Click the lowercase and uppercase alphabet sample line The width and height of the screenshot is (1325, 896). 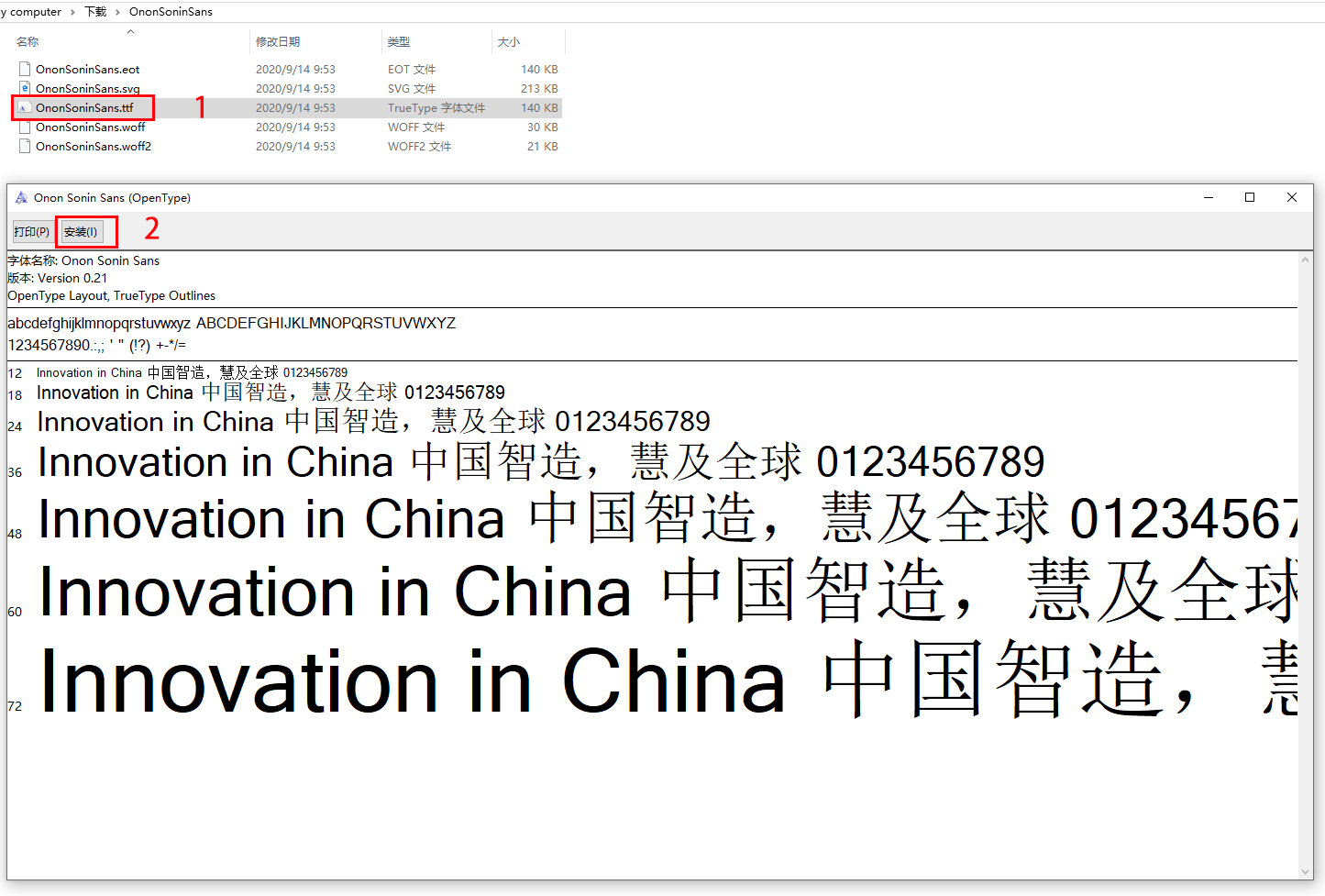click(x=231, y=323)
